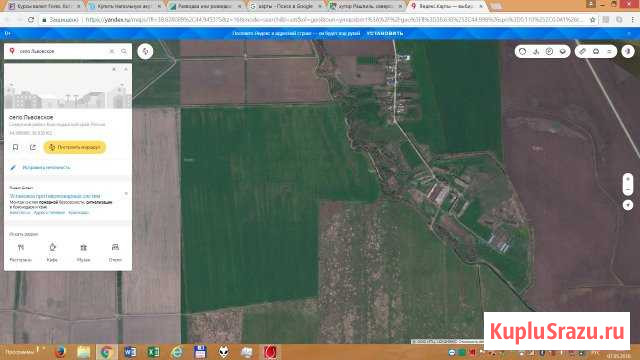Open the ruler distance measurement tool
Viewport: 640px width, 360px height.
(582, 51)
